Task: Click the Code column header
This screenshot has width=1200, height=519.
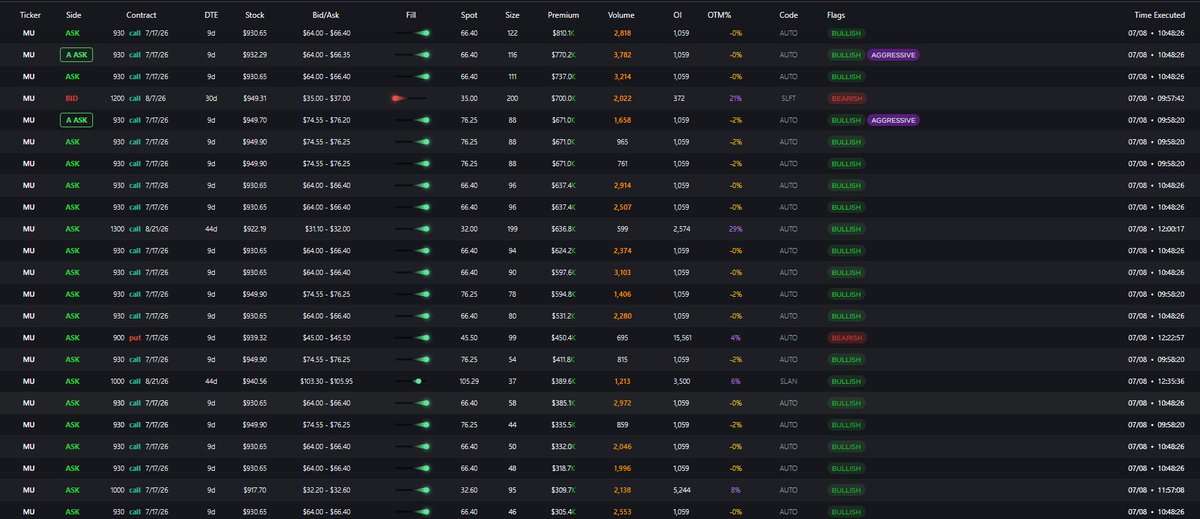Action: tap(788, 16)
